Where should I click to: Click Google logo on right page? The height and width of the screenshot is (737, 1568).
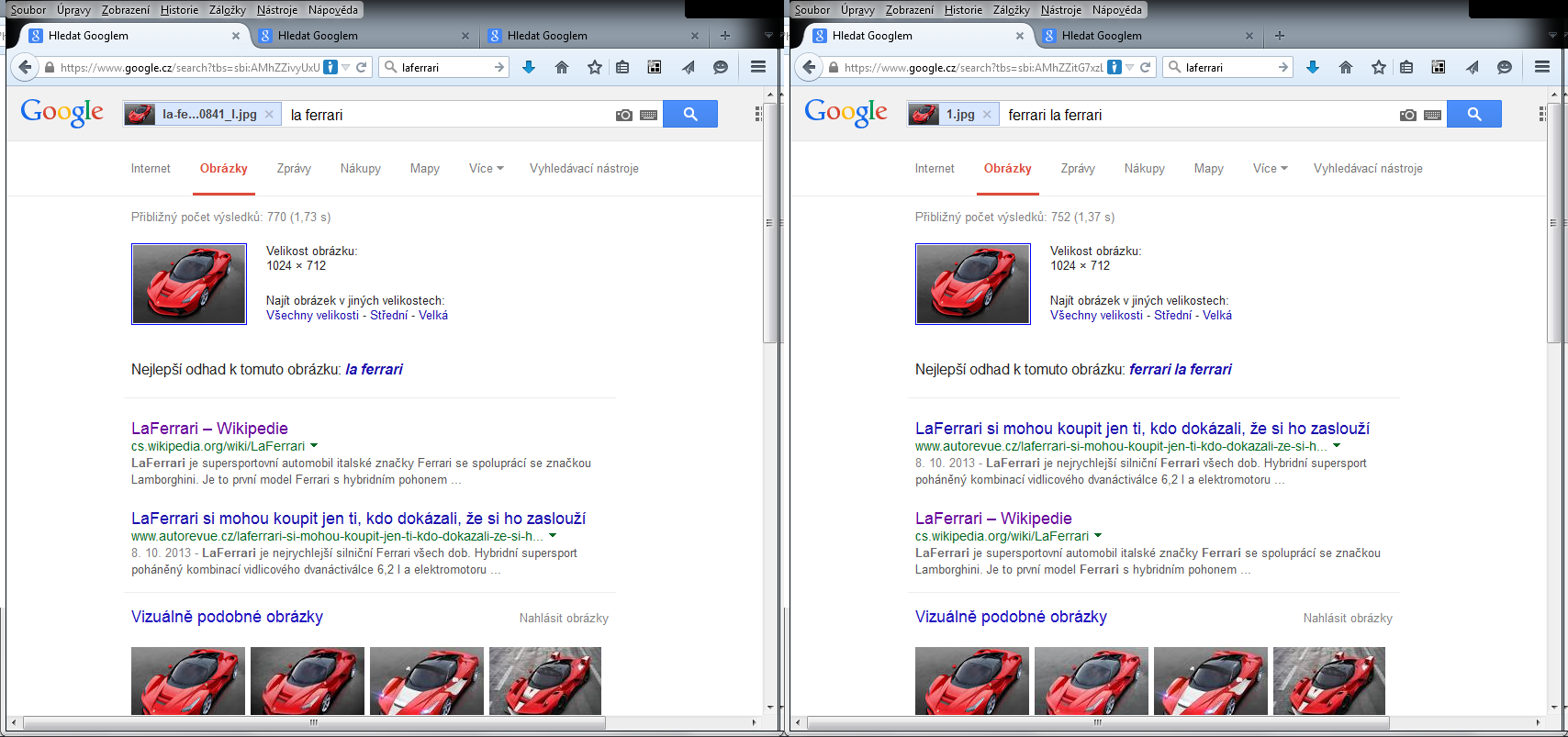pyautogui.click(x=846, y=113)
